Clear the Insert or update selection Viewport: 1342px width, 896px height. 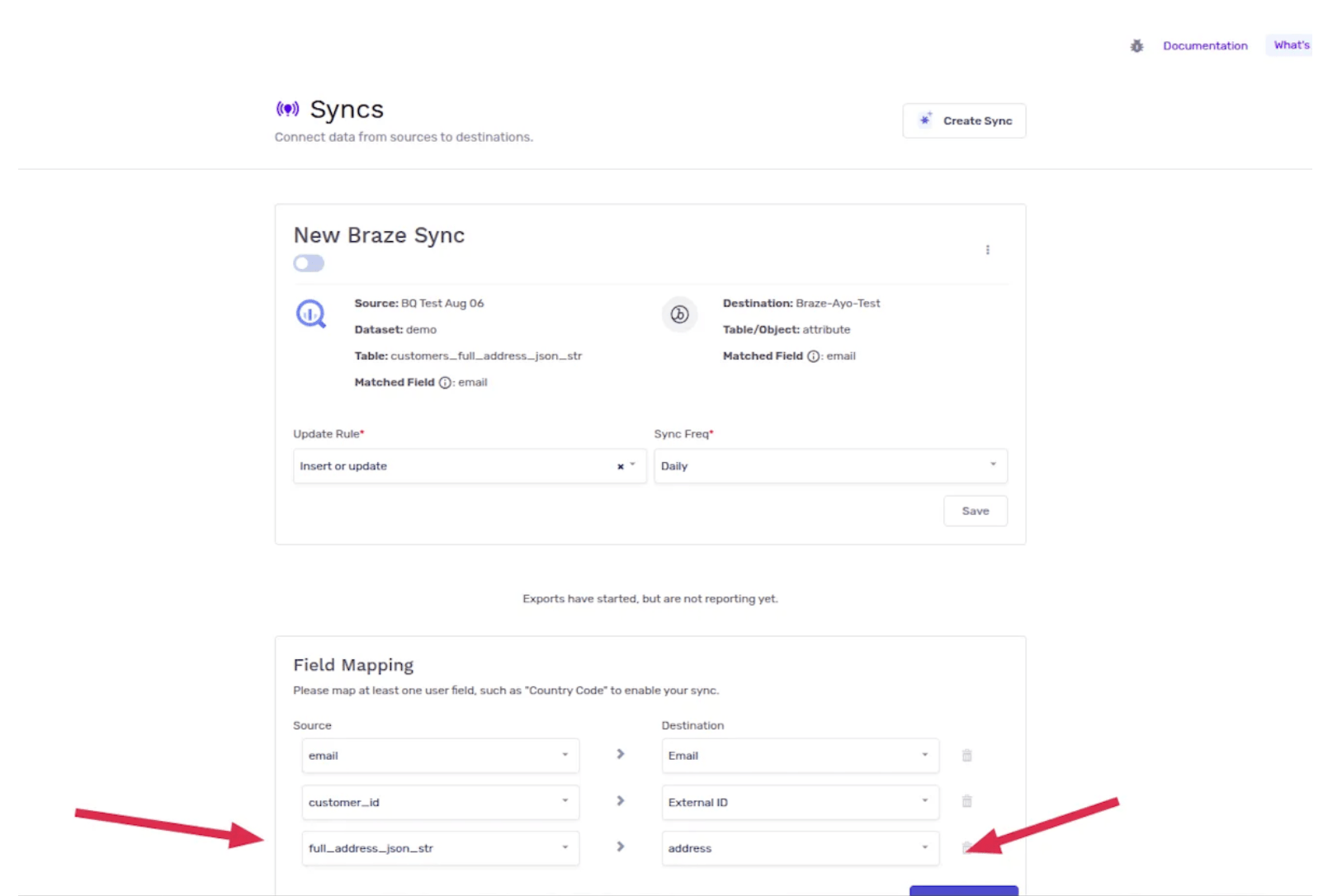coord(620,467)
